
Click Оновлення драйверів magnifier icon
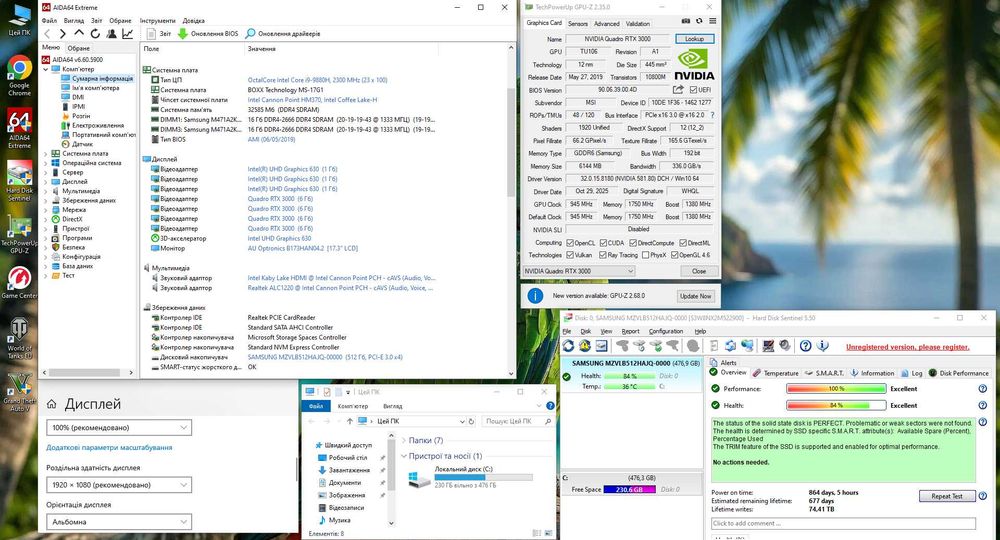click(x=250, y=33)
